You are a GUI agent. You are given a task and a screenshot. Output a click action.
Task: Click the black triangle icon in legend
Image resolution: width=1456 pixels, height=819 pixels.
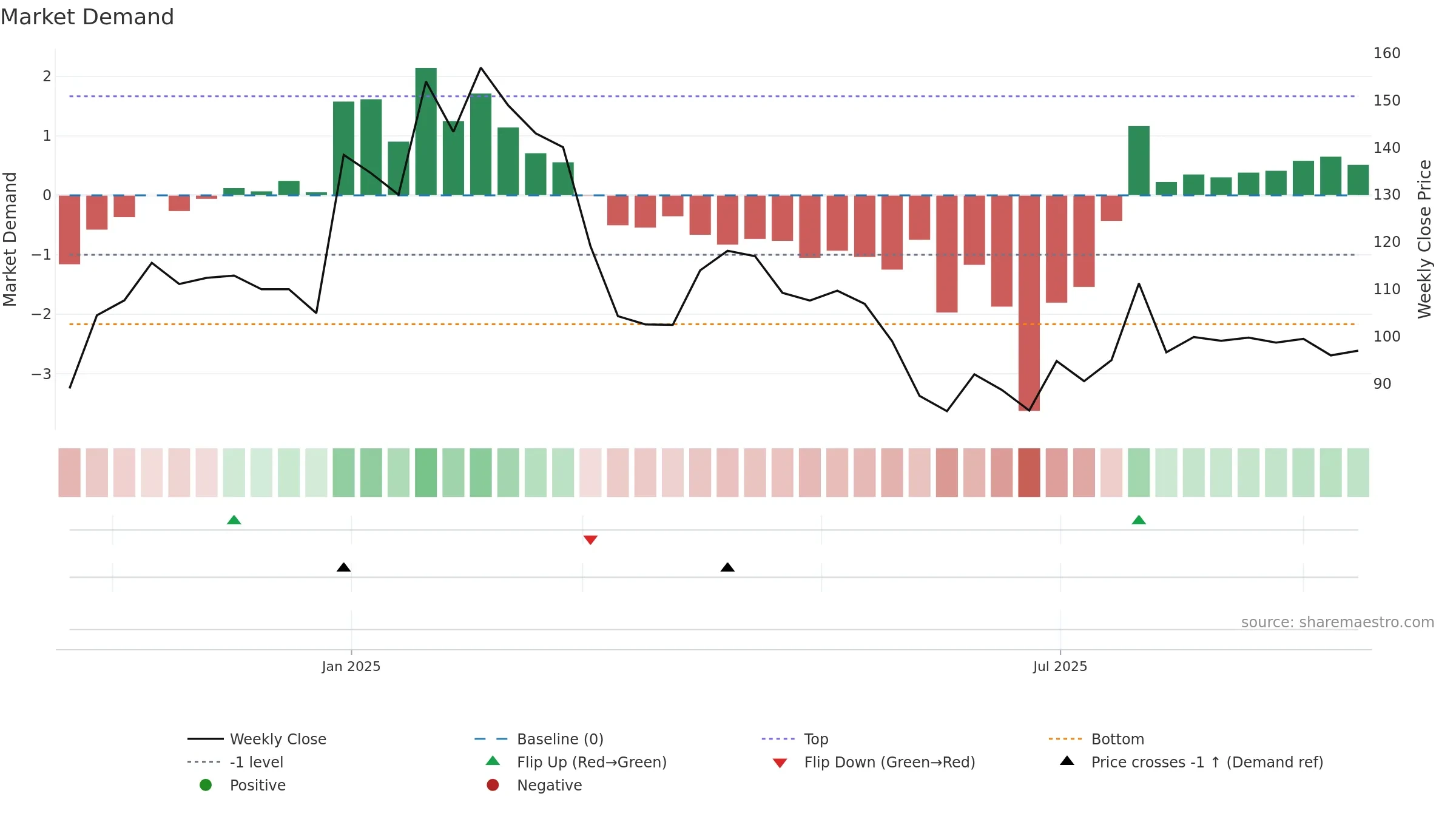pos(1067,761)
